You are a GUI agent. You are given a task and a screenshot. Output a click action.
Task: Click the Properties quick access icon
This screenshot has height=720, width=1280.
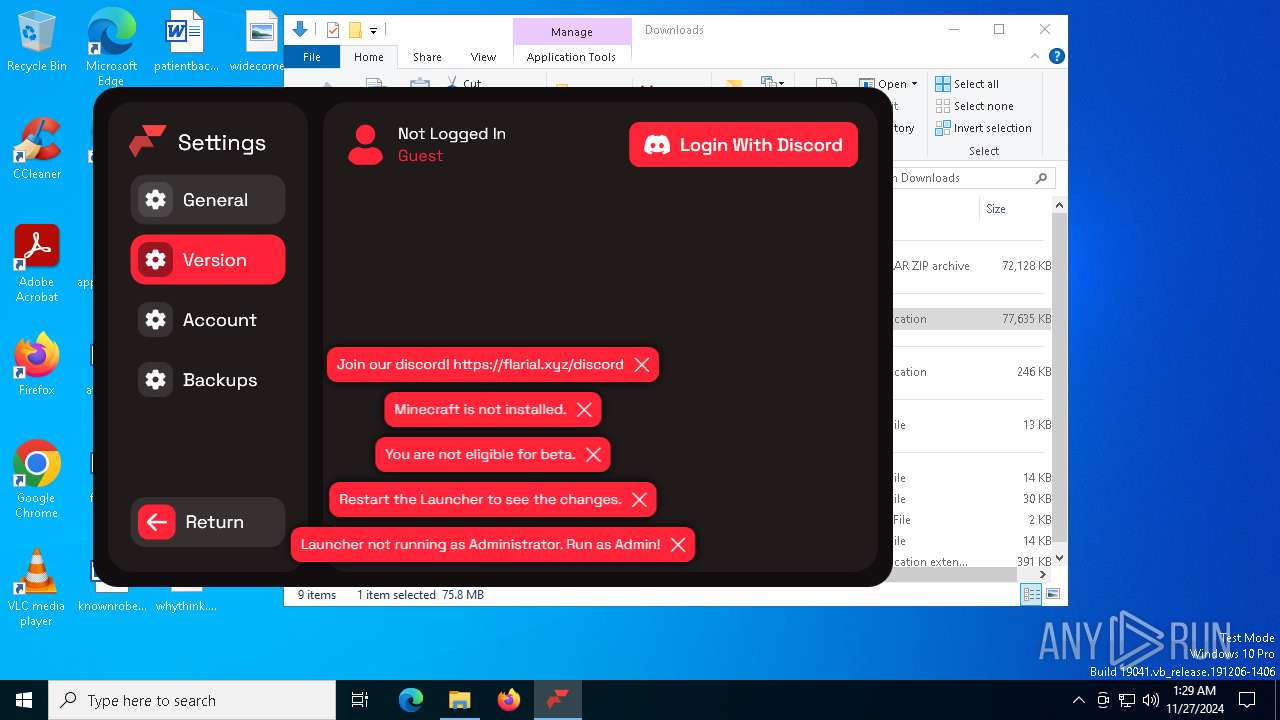(x=334, y=30)
